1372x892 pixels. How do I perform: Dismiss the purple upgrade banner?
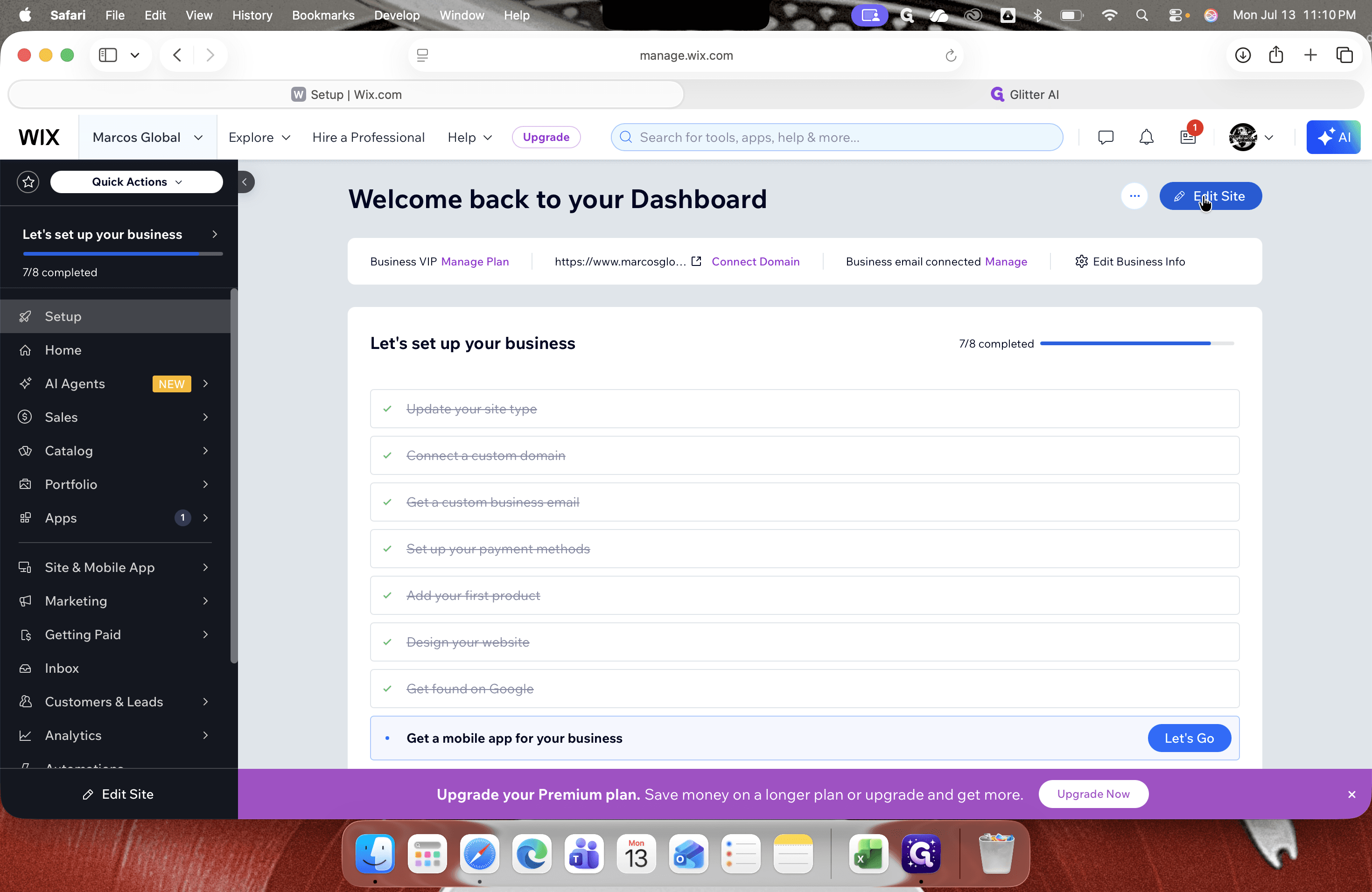coord(1351,794)
